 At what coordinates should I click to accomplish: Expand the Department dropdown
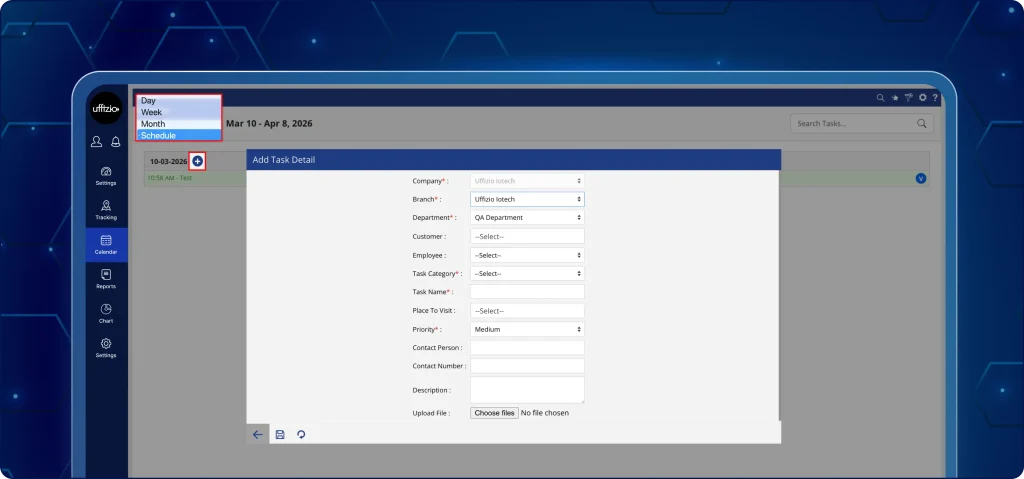click(527, 217)
